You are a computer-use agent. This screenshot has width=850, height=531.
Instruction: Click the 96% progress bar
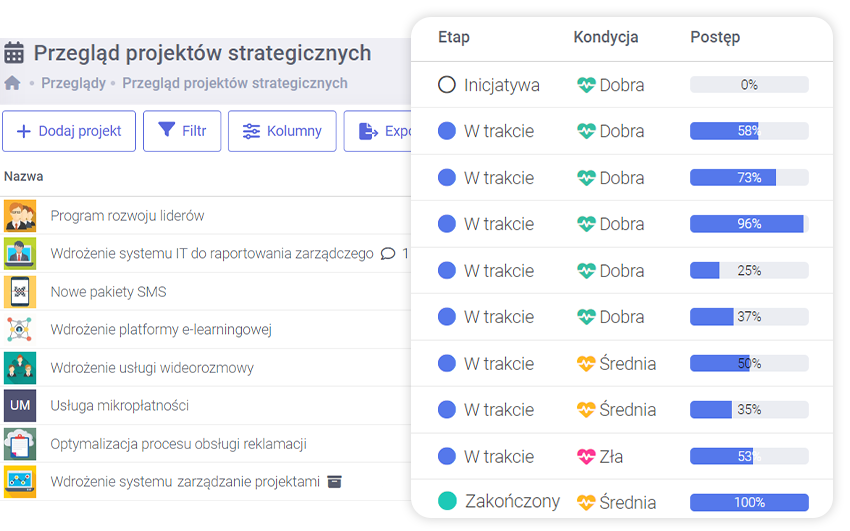749,224
